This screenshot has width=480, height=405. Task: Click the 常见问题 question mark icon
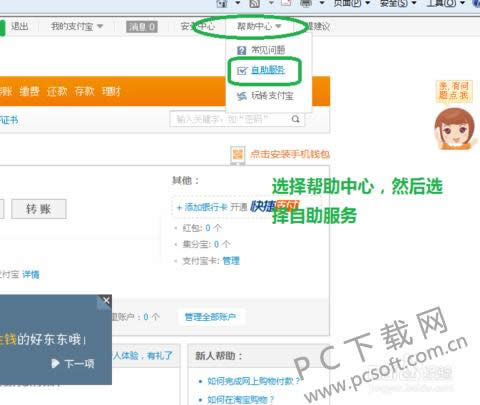point(241,50)
